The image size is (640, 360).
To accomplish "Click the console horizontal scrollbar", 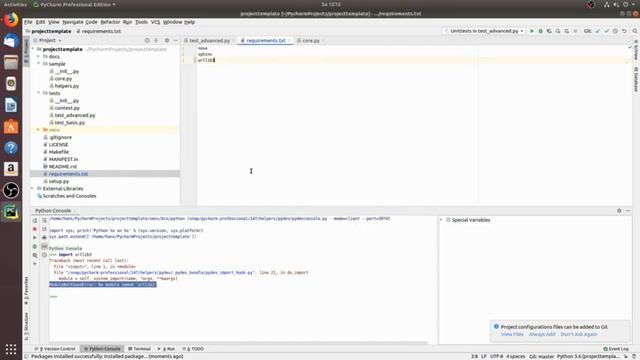I will 238,343.
